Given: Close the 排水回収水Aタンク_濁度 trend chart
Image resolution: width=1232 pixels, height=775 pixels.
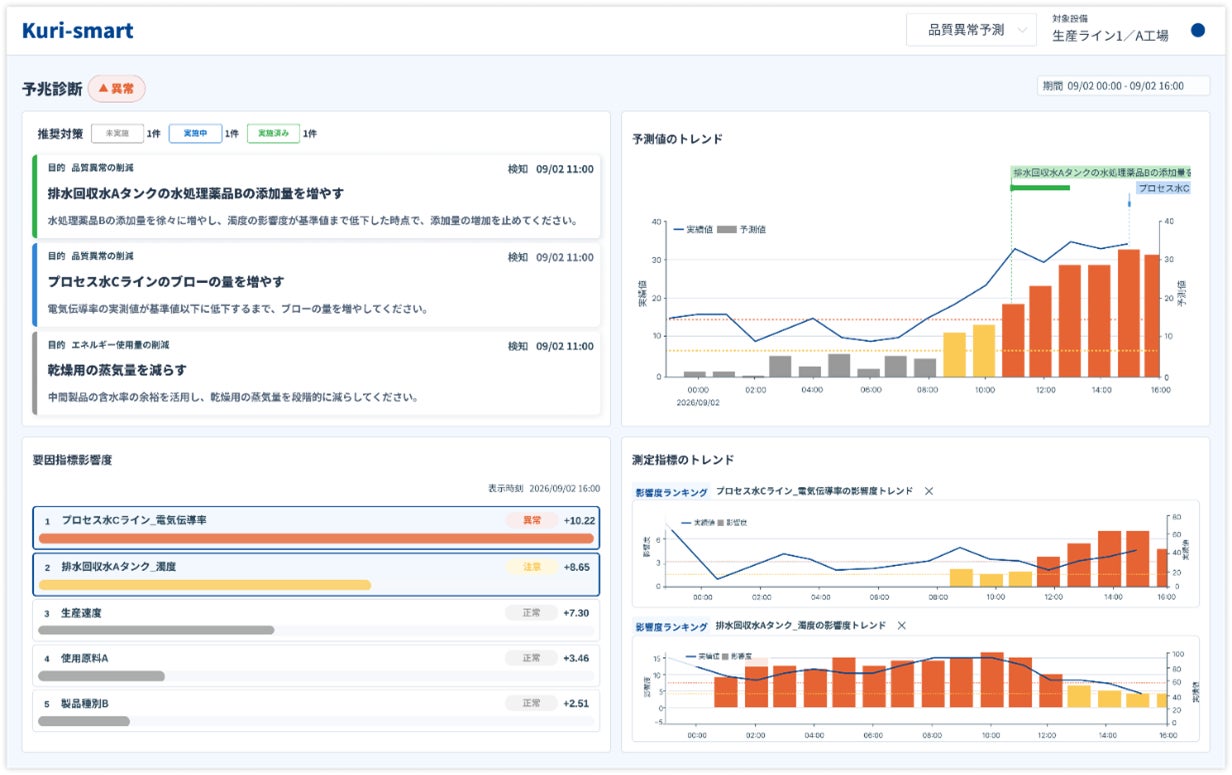Looking at the screenshot, I should tap(901, 625).
